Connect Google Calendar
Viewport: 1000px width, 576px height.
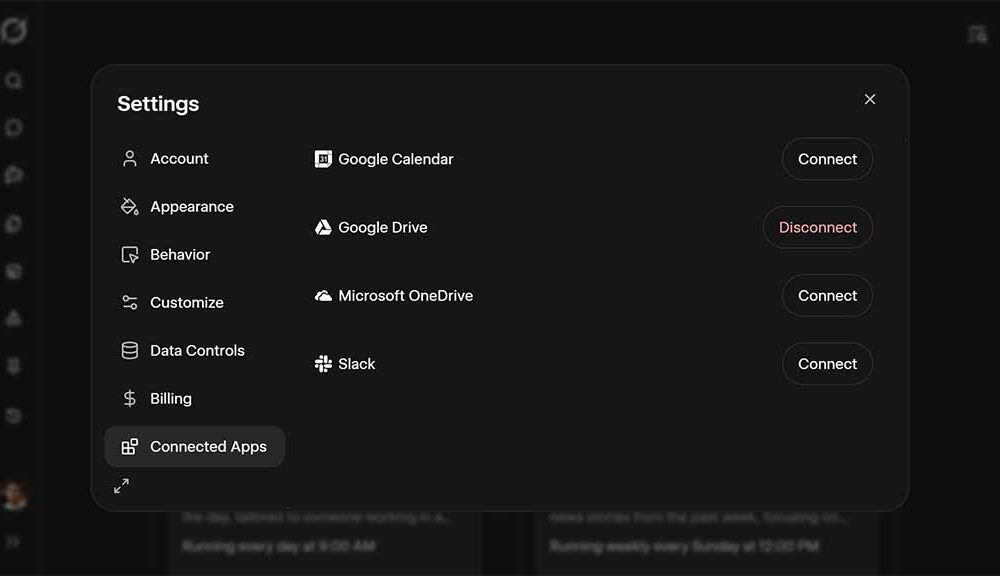(x=827, y=159)
